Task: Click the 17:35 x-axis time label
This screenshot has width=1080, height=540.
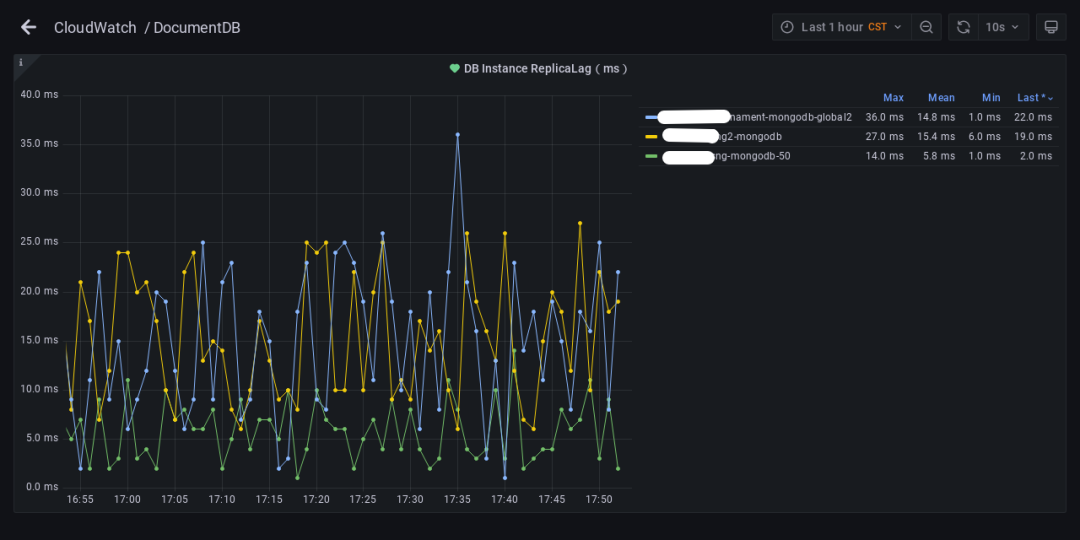Action: coord(457,499)
